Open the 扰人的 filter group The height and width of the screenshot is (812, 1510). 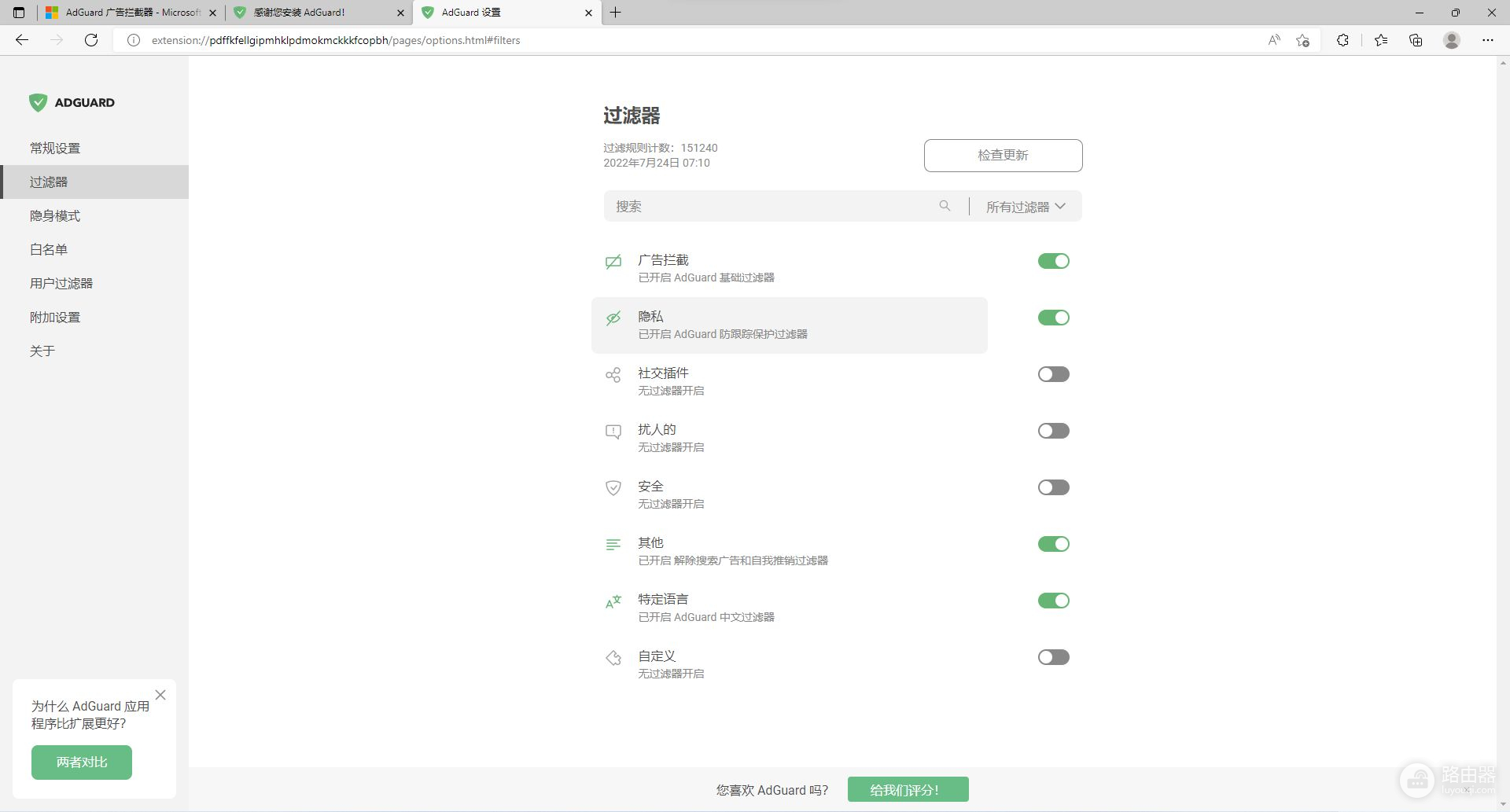tap(789, 438)
